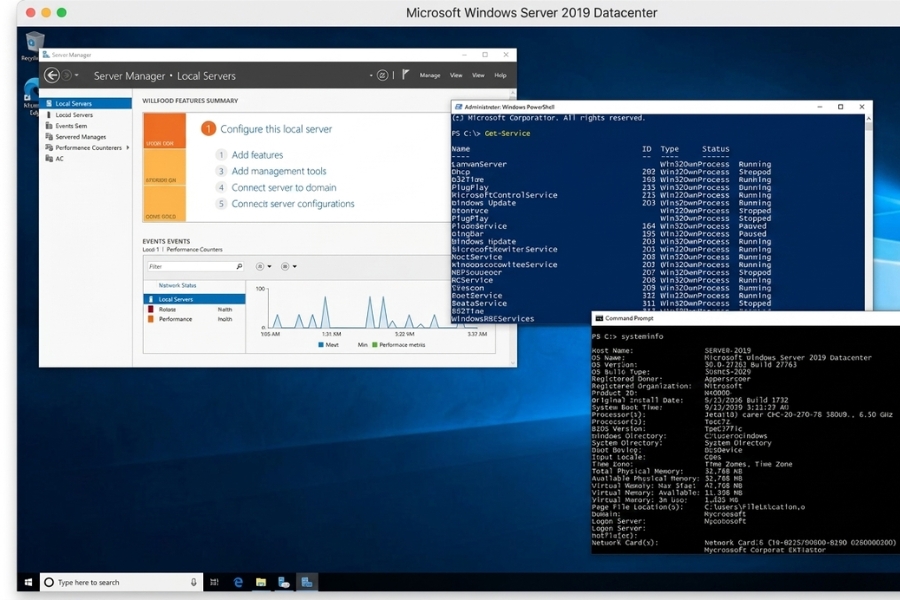Click the taskbar search box

(x=121, y=582)
